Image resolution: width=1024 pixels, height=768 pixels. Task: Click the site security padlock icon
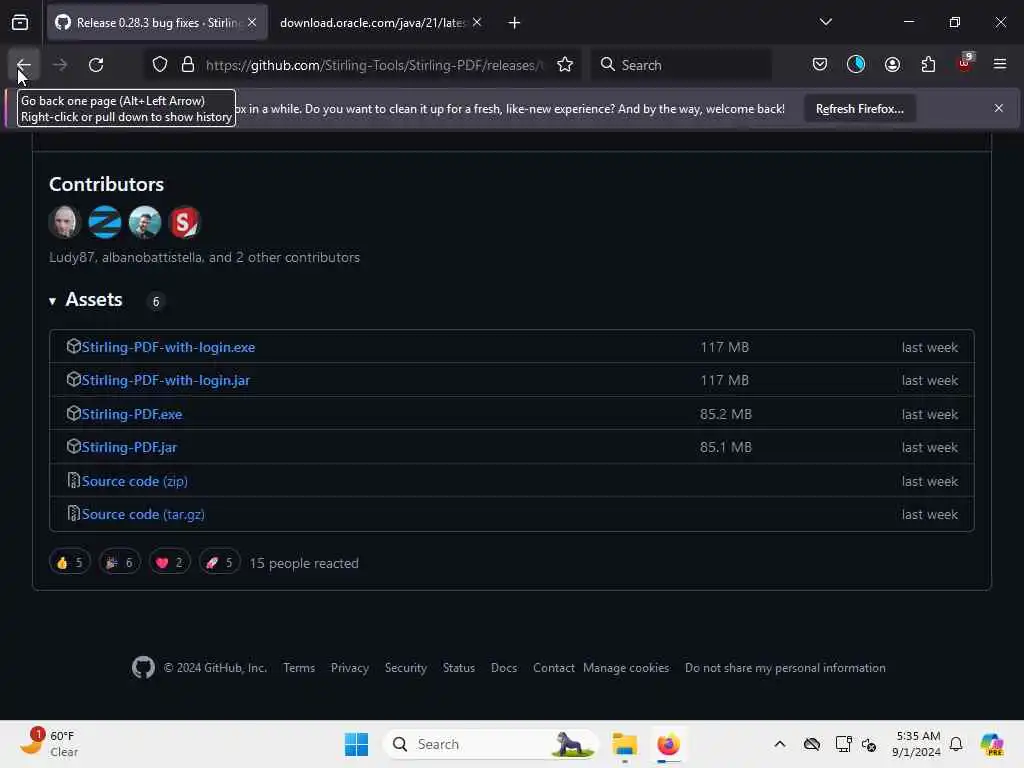pos(188,65)
